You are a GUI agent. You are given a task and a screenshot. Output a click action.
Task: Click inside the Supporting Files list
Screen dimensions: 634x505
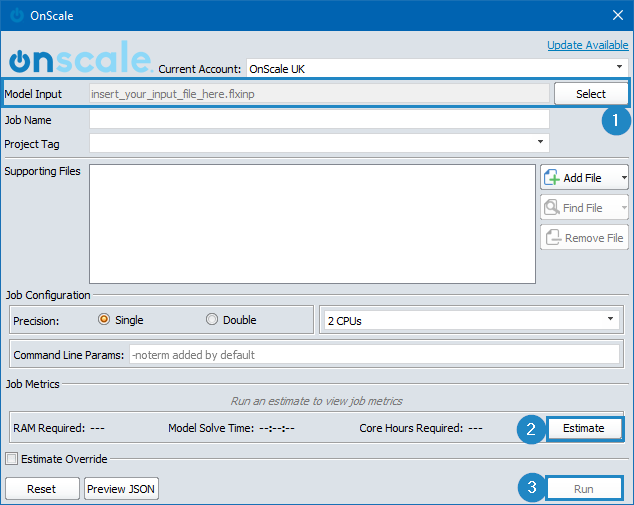click(x=312, y=224)
